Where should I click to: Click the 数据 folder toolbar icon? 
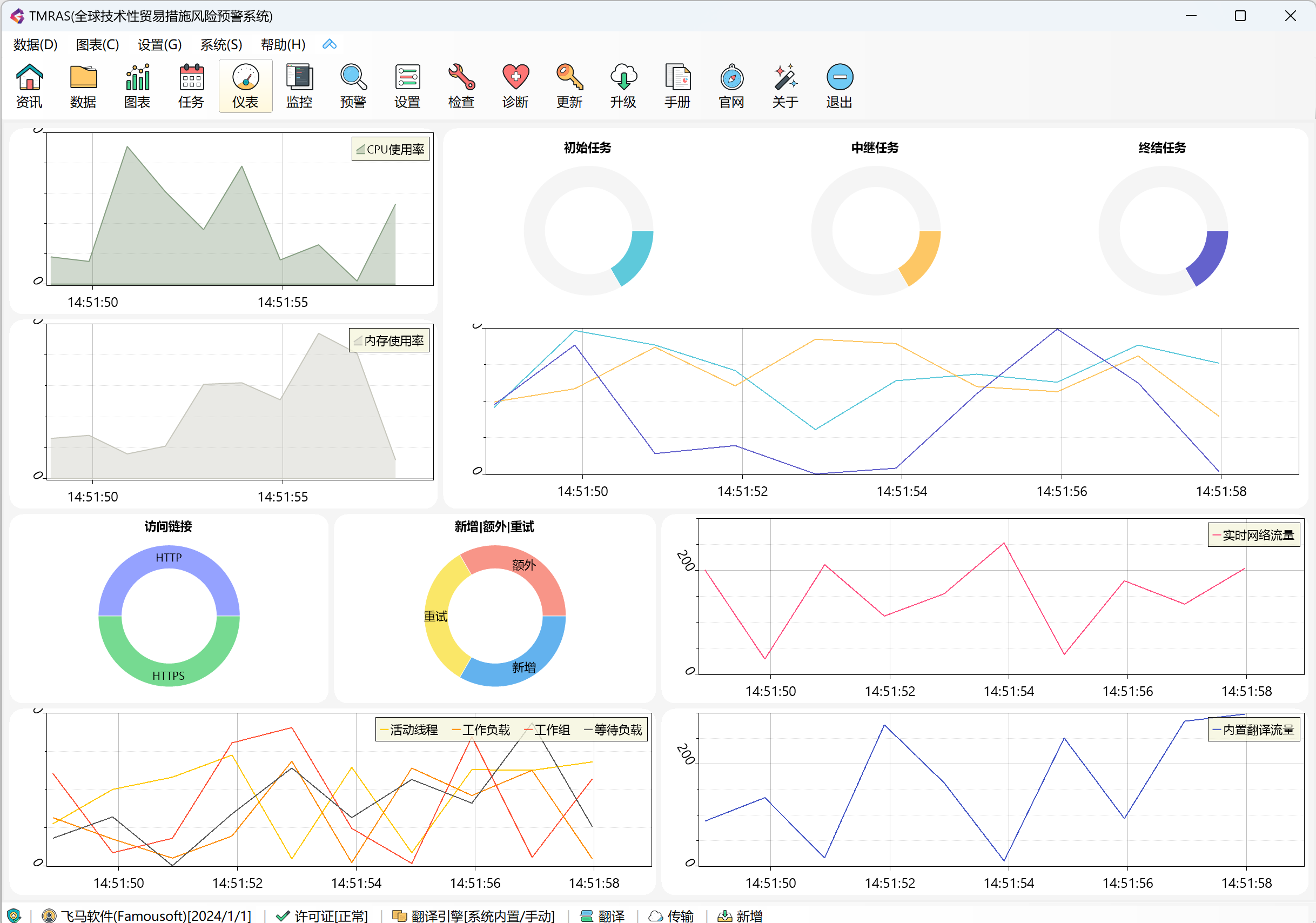point(83,86)
